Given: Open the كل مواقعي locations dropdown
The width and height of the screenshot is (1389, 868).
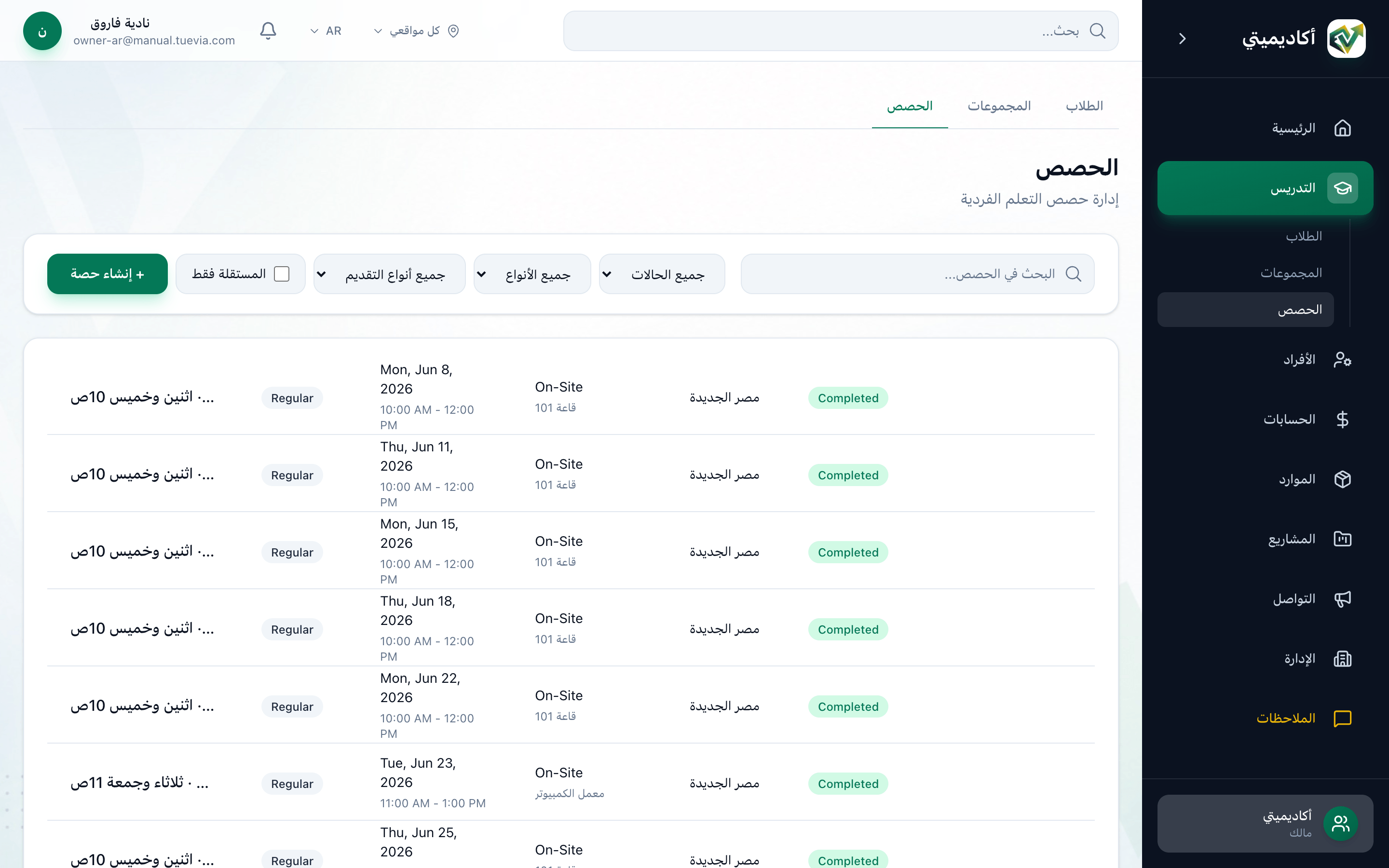Looking at the screenshot, I should click(x=416, y=31).
